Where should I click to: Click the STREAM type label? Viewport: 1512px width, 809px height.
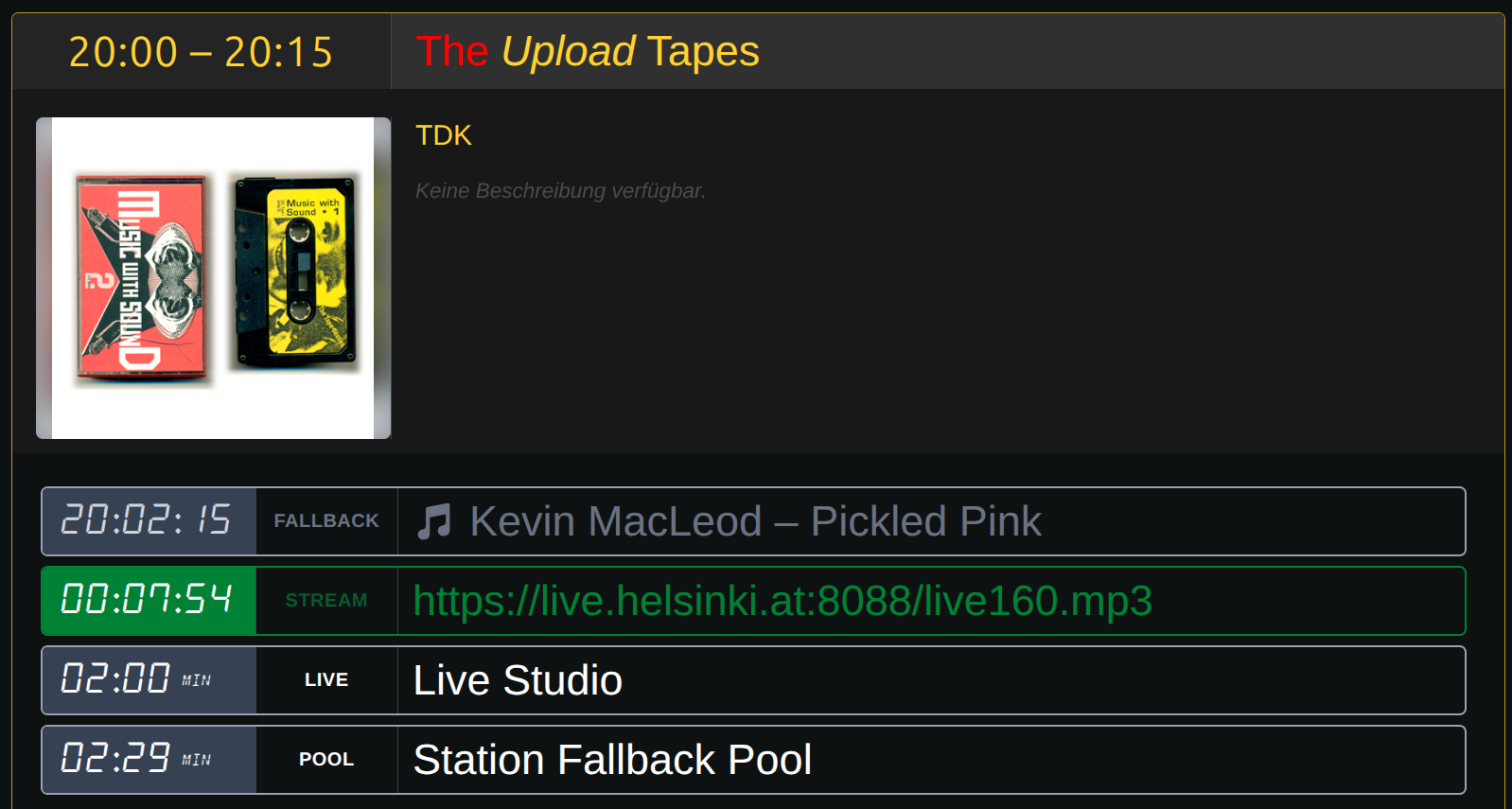[x=326, y=601]
